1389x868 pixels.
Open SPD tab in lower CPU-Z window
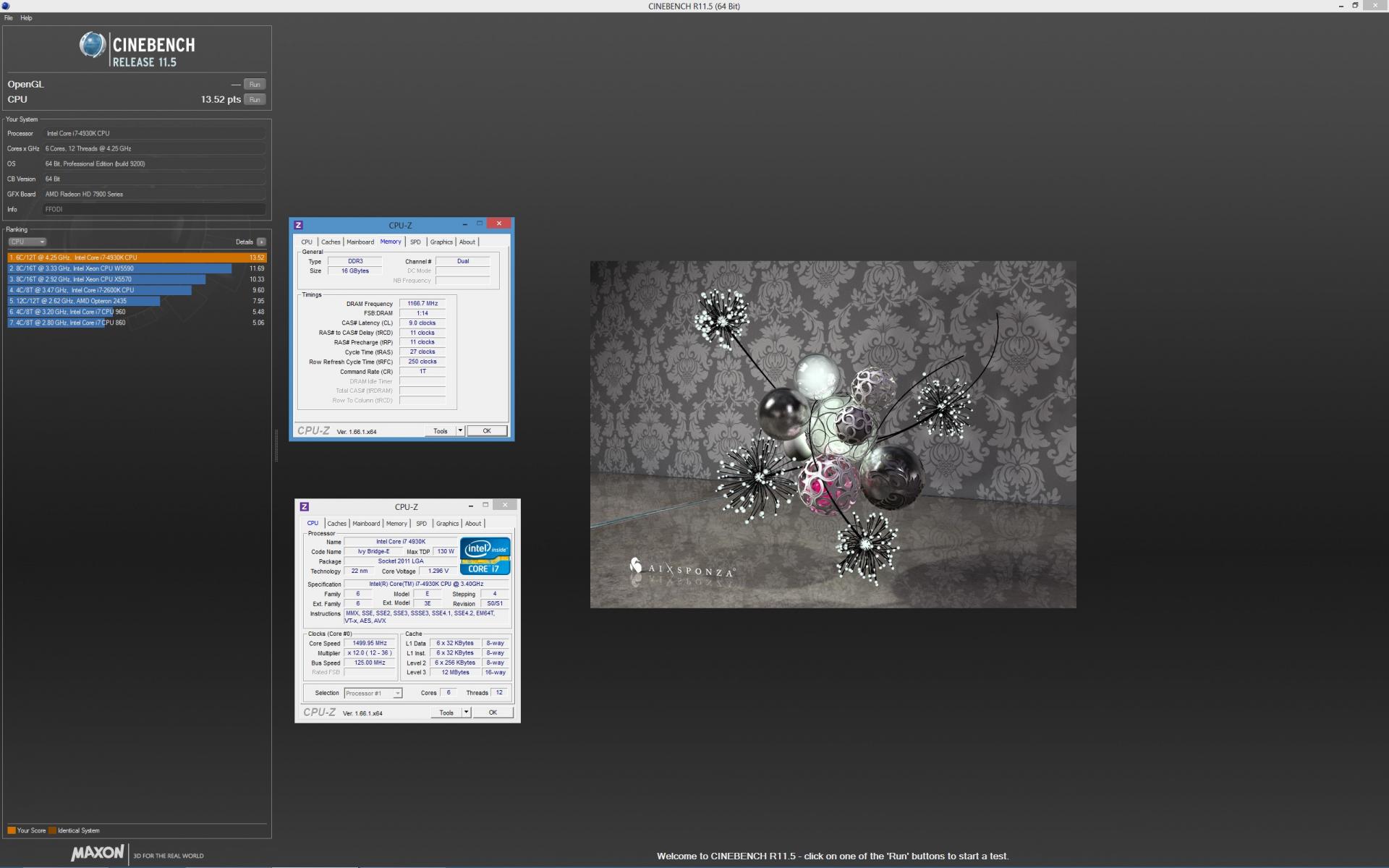pyautogui.click(x=421, y=524)
